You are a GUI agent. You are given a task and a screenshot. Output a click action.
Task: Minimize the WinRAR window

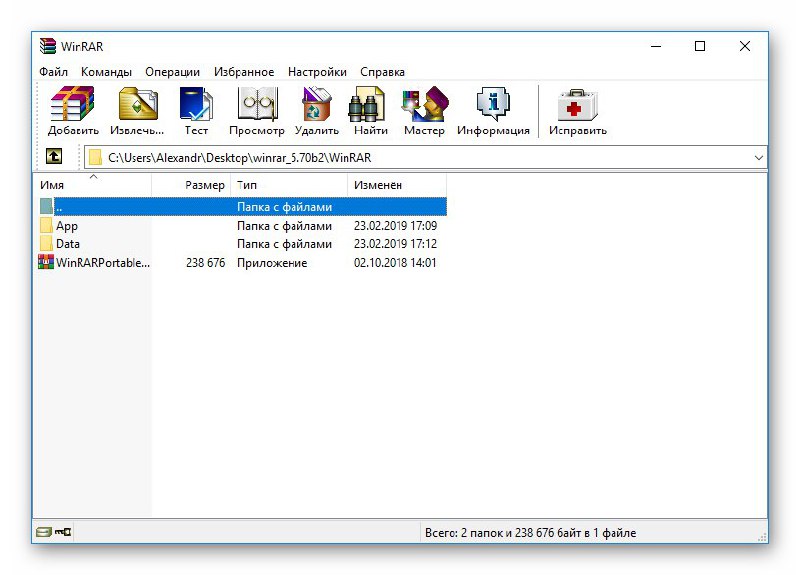[x=656, y=46]
